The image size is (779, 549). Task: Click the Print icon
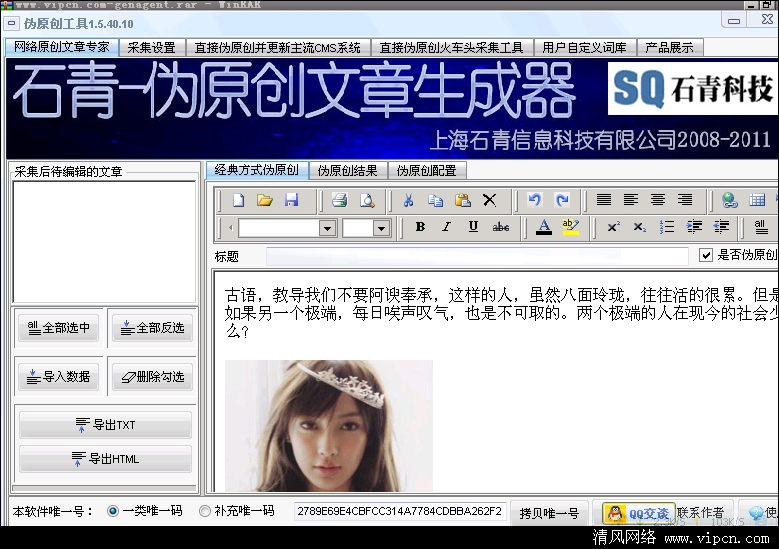340,200
